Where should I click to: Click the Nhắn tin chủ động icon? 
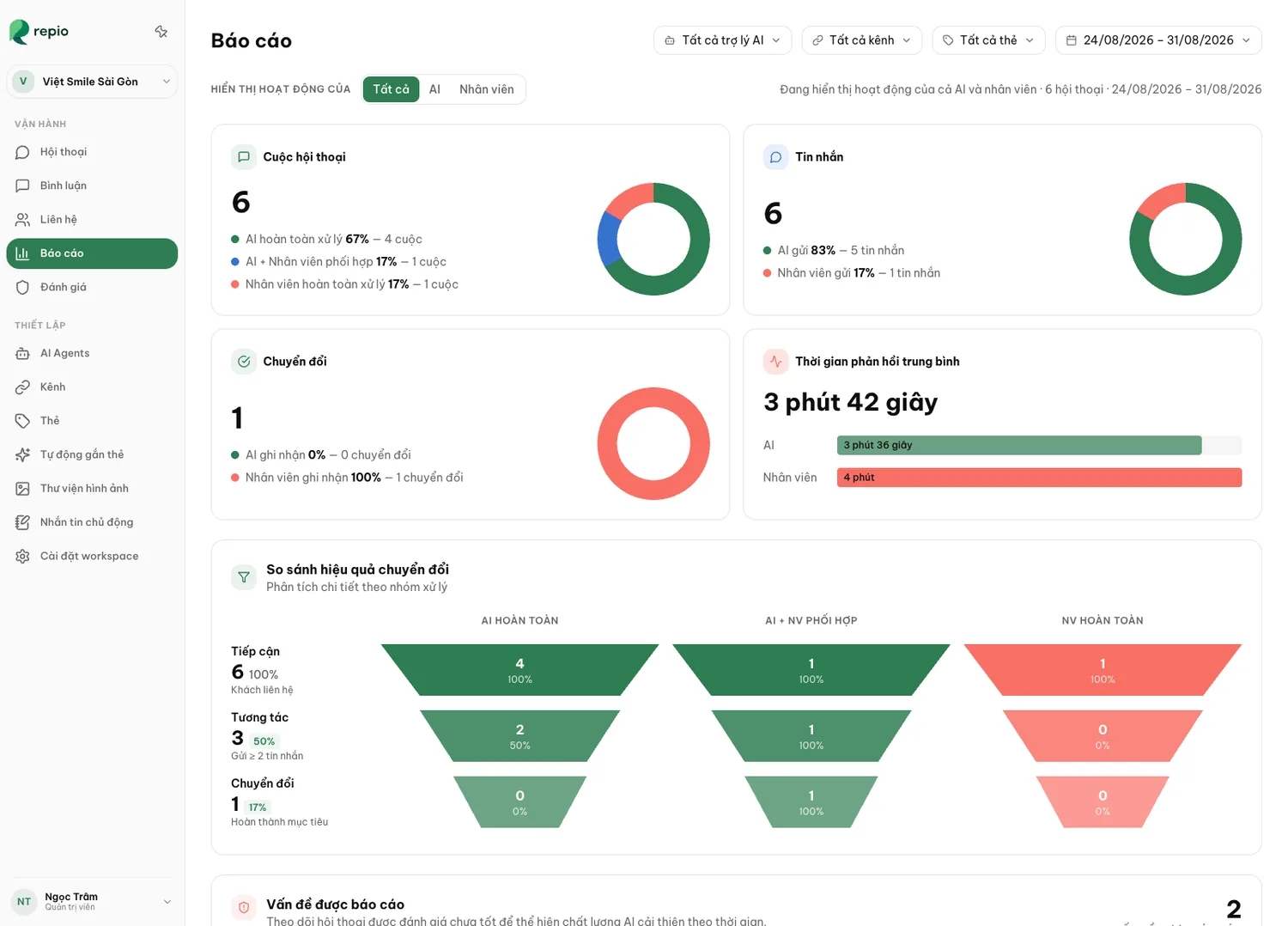(23, 522)
